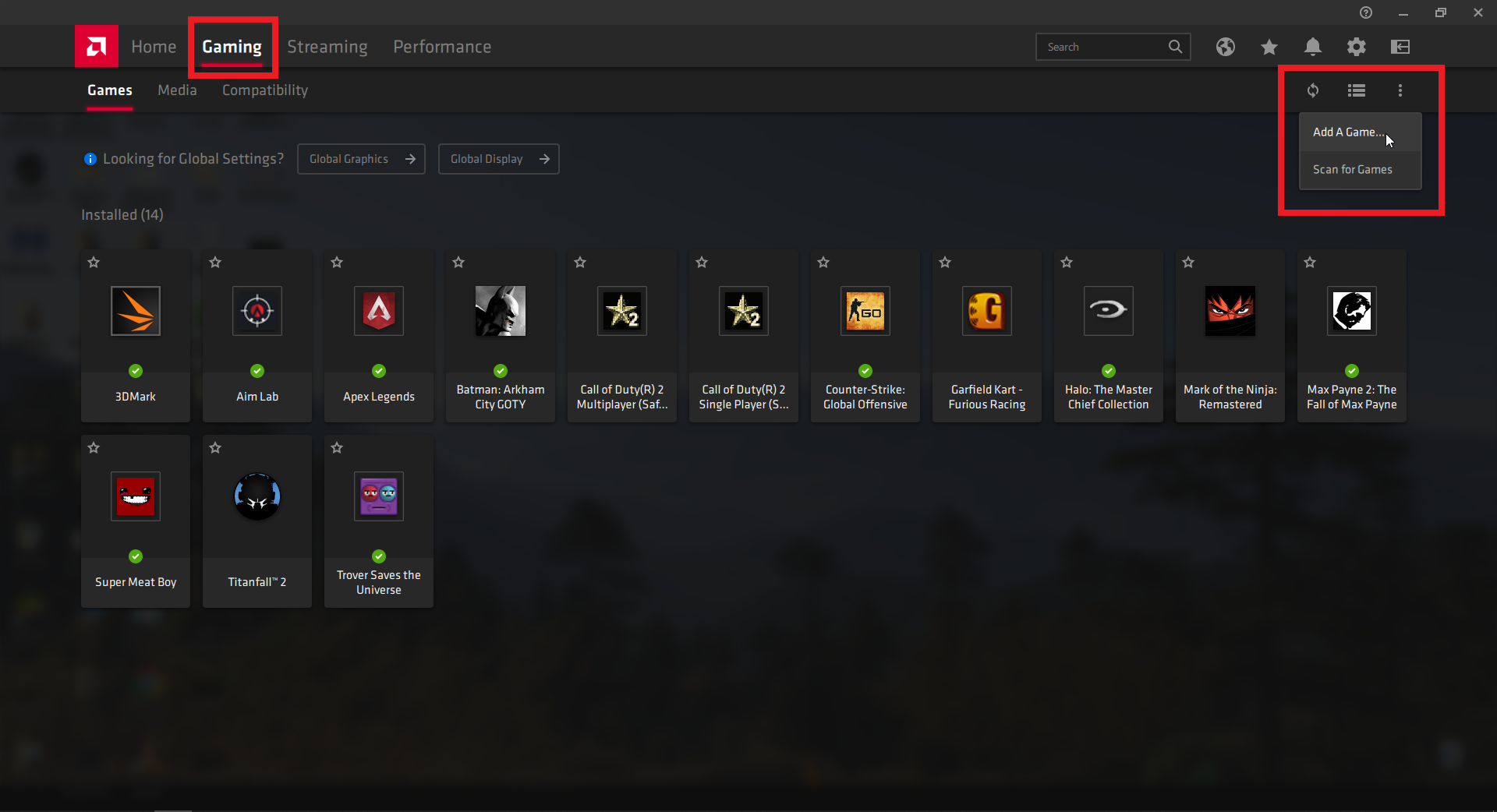Toggle favorite star on Counter-Strike: Global Offensive
Viewport: 1497px width, 812px height.
point(823,263)
